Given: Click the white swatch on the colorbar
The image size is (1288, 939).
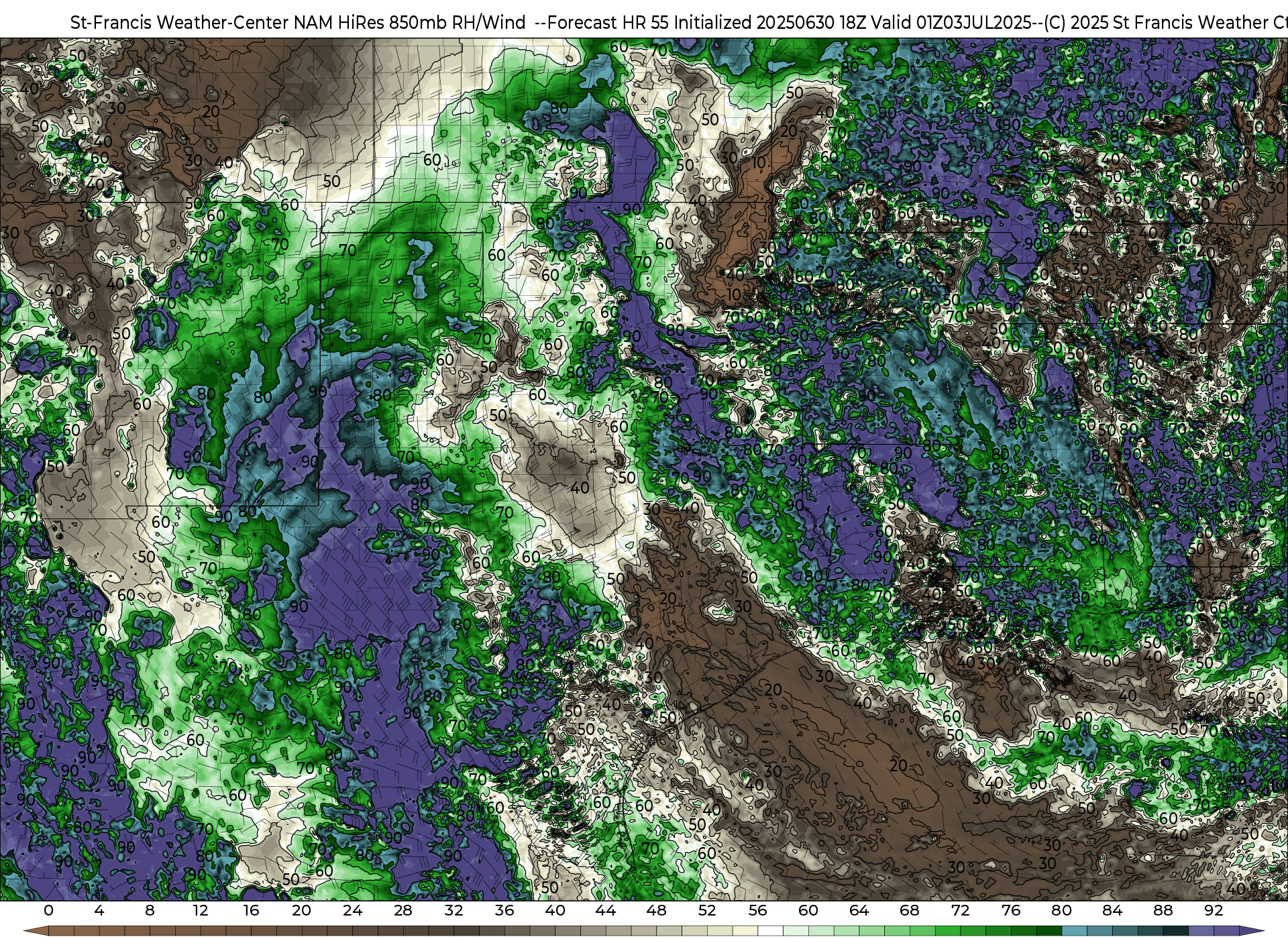Looking at the screenshot, I should 770,931.
